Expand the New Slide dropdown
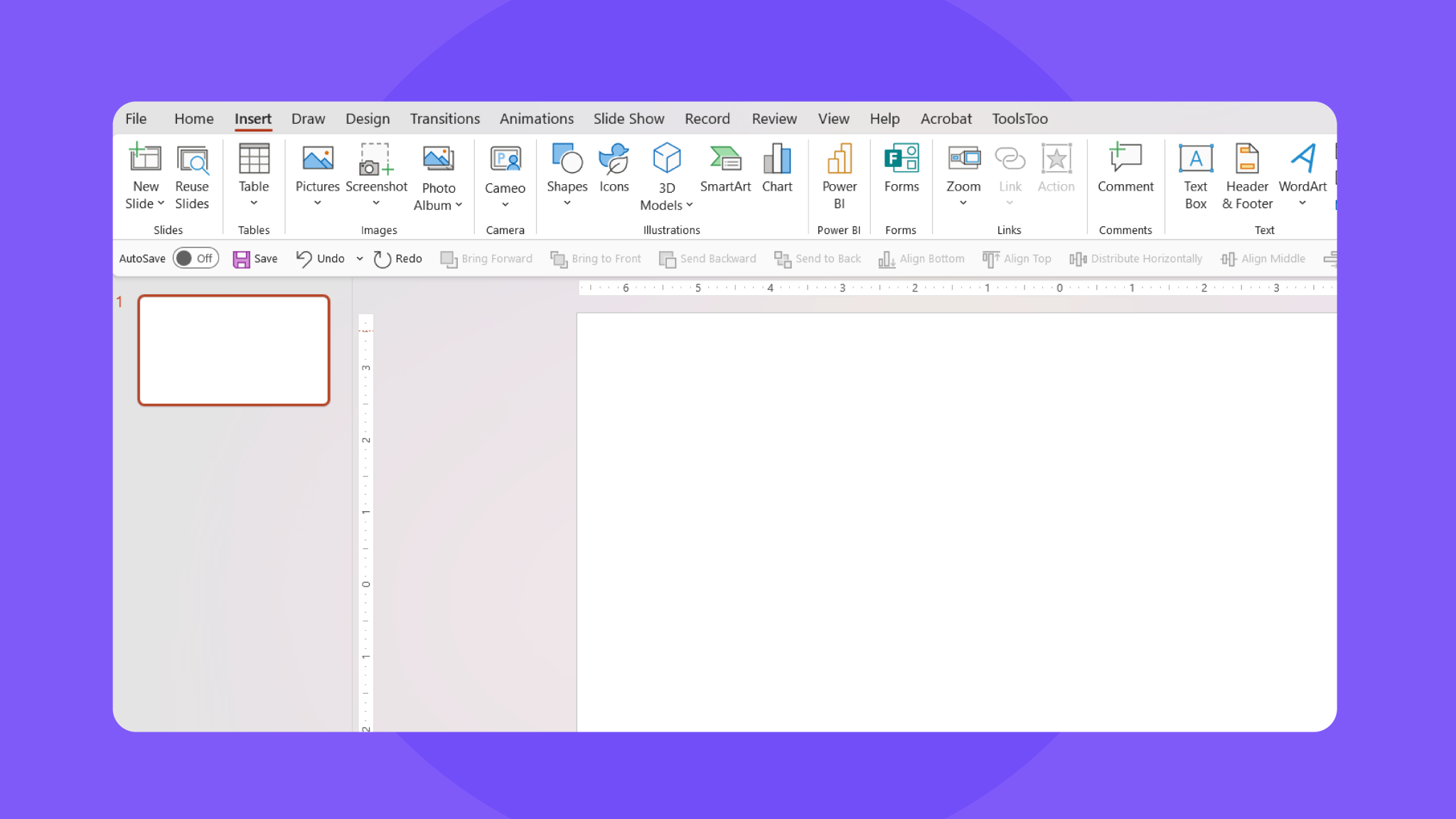 [x=159, y=203]
